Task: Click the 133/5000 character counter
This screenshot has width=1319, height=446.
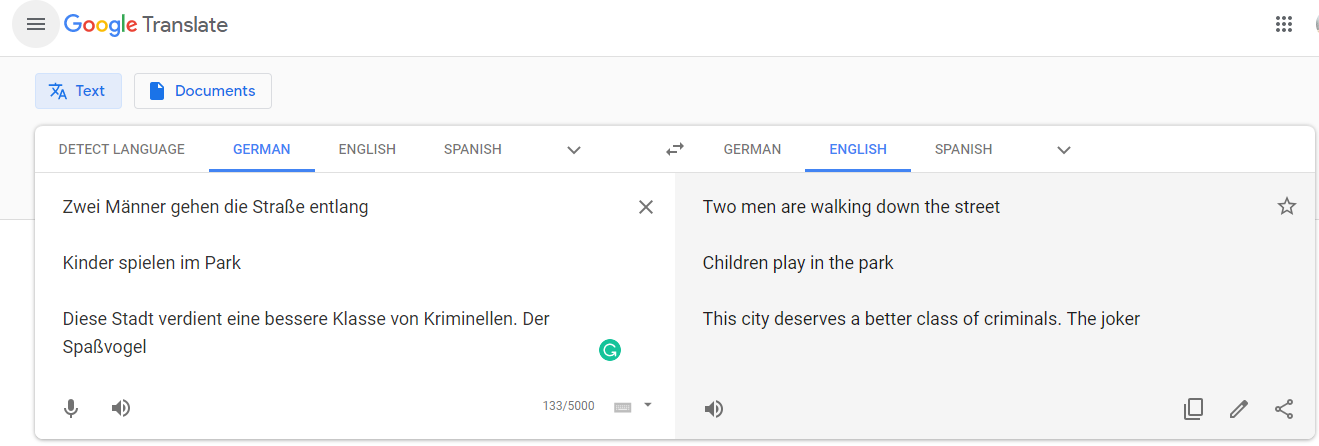Action: pos(569,406)
